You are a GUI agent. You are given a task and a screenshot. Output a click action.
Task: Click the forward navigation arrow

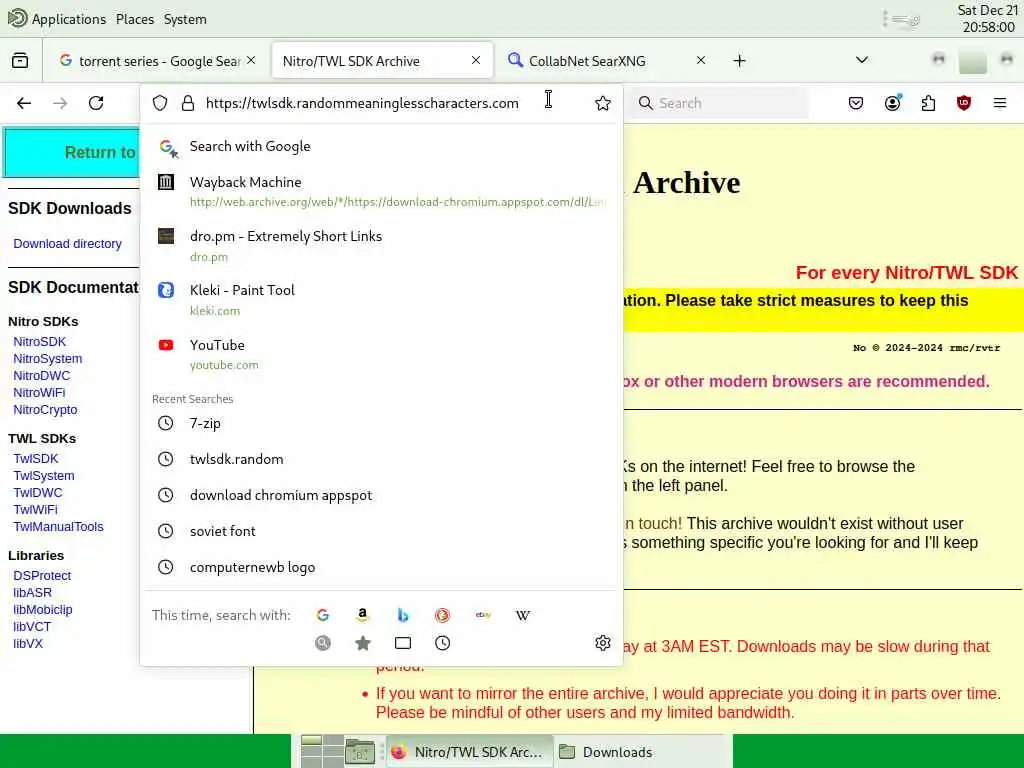(x=60, y=103)
